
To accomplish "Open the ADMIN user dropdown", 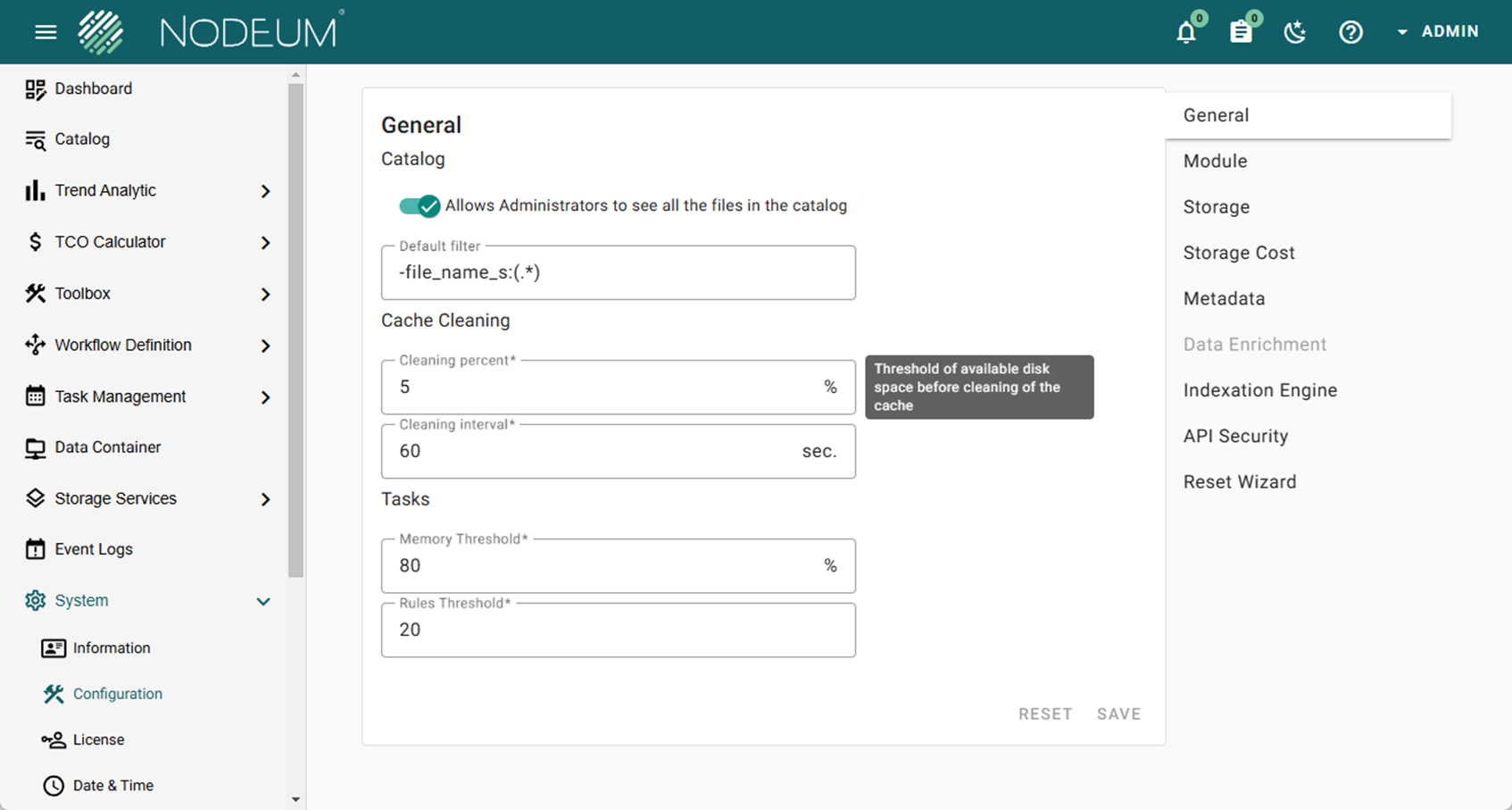I will click(1438, 32).
